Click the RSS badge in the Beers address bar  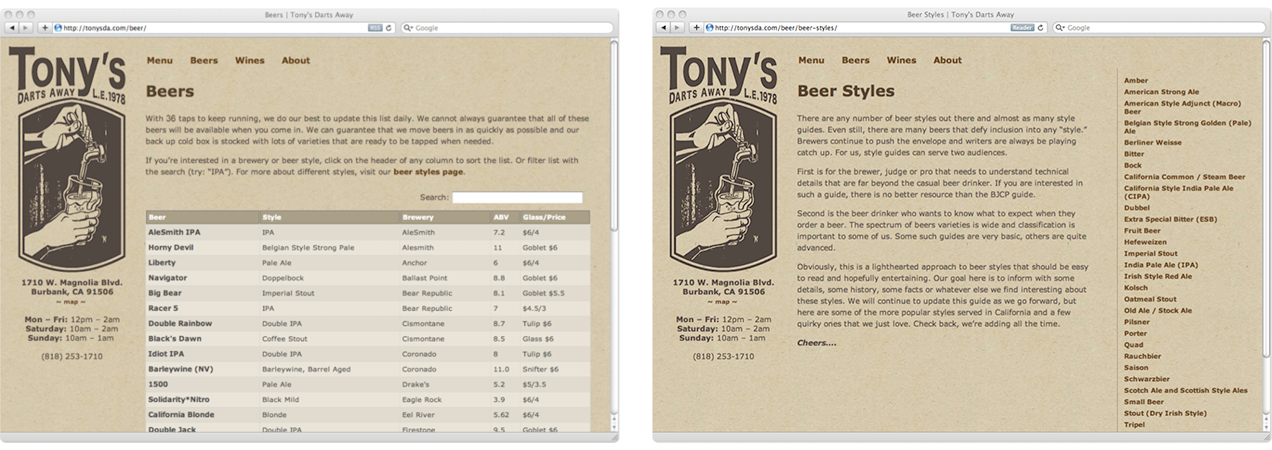(x=374, y=28)
